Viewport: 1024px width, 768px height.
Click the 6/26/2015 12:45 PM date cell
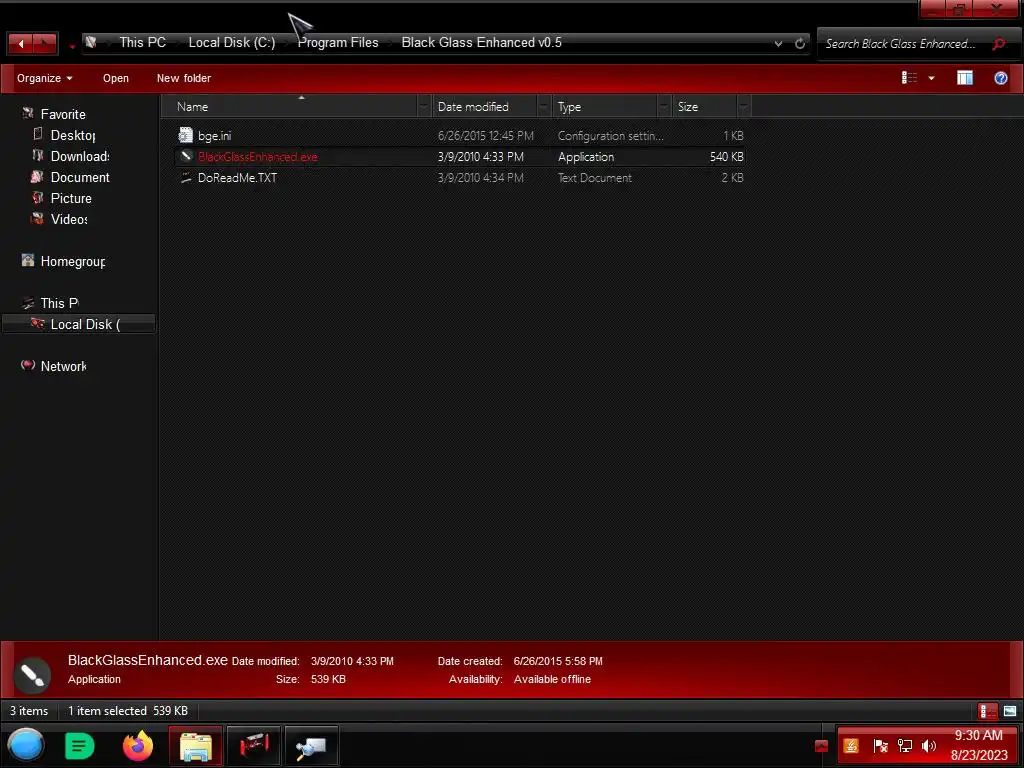click(x=485, y=136)
